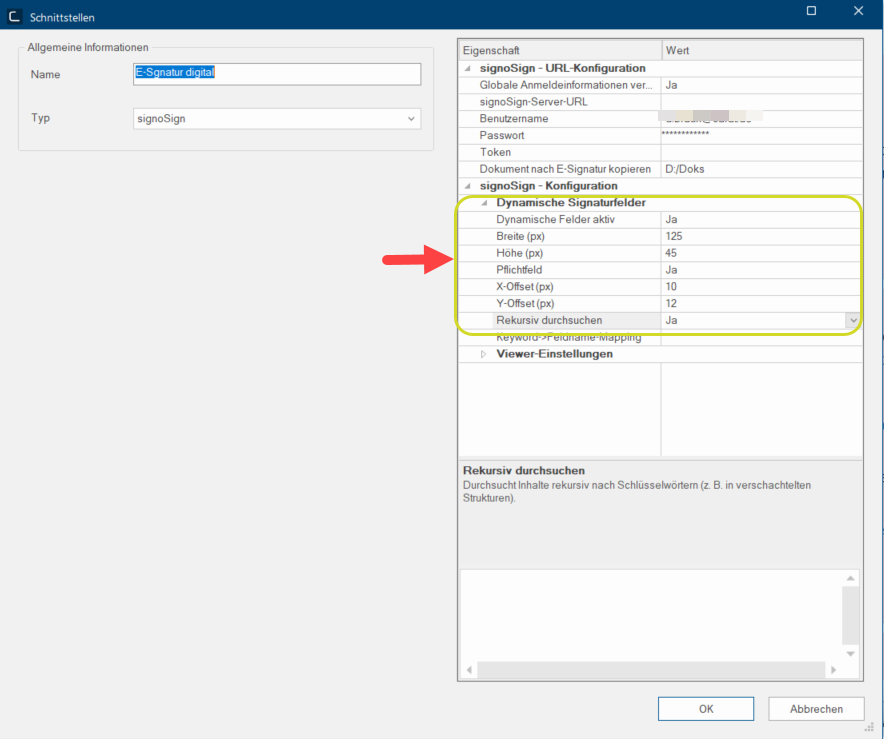The height and width of the screenshot is (739, 884).
Task: Select the Breite (px) value cell
Action: (x=760, y=236)
